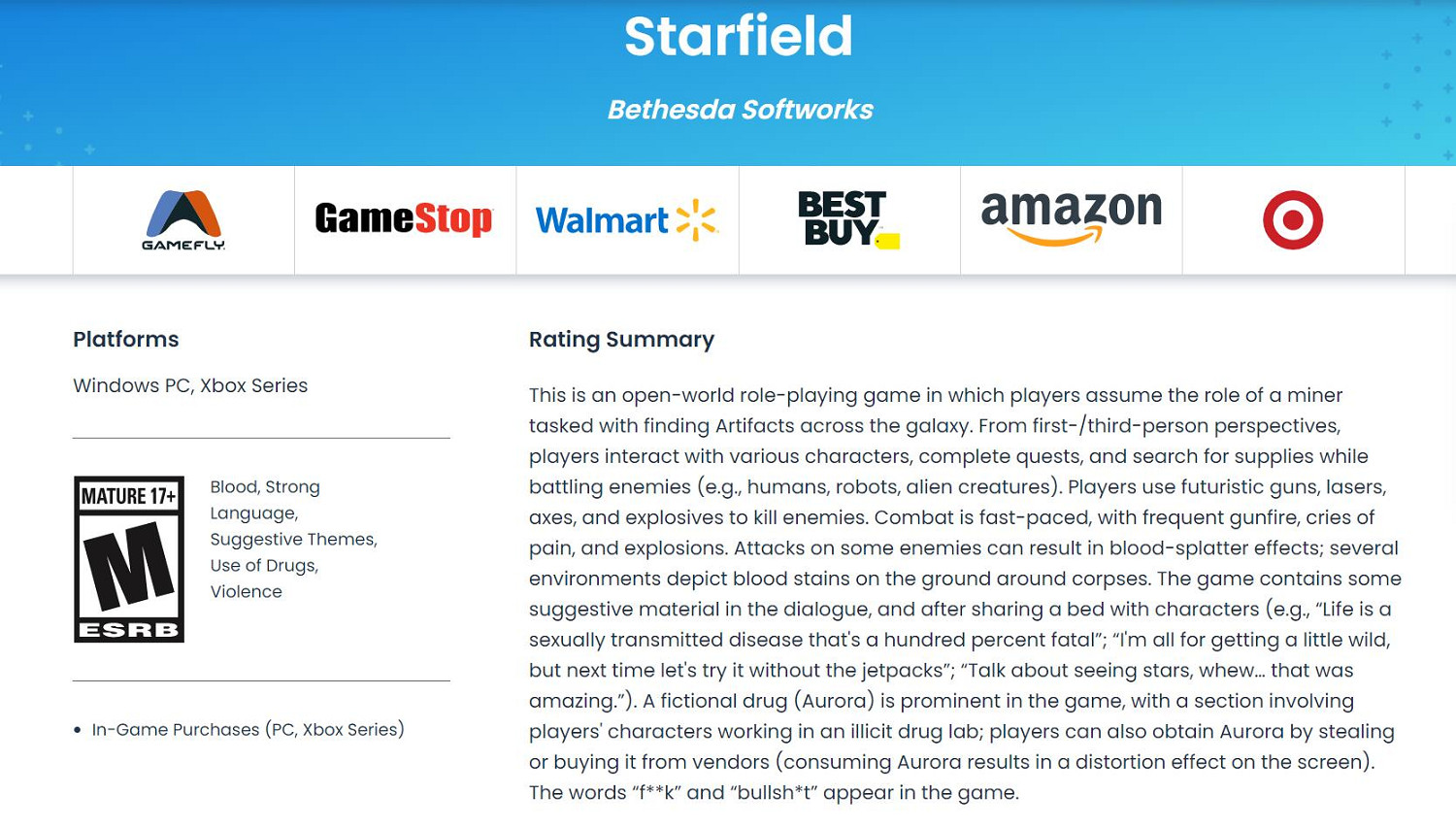Click the Language content descriptor line

pyautogui.click(x=253, y=513)
